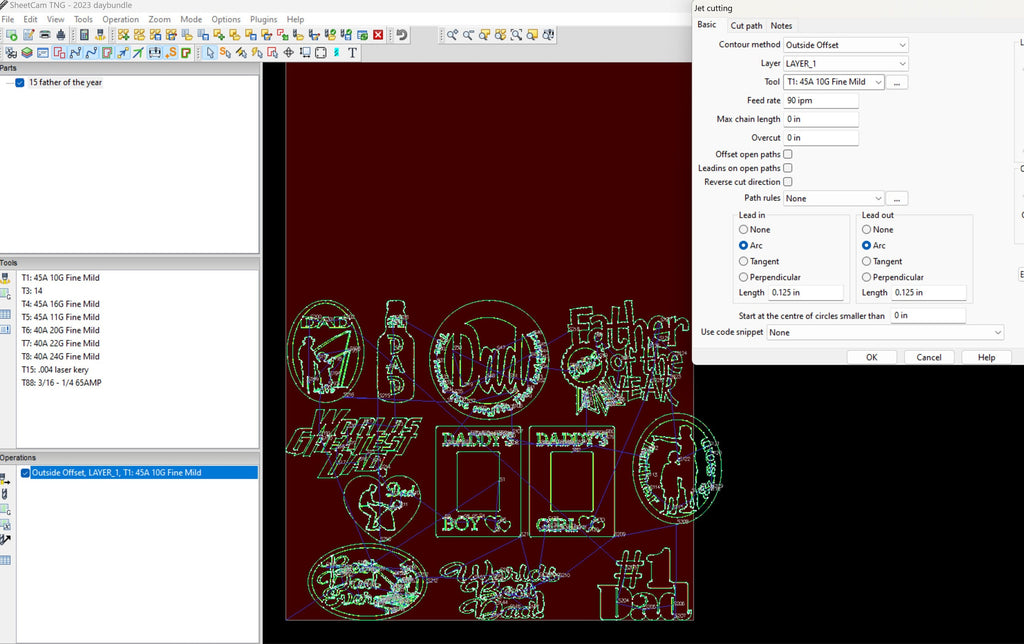Click the notepad with pencil icon
This screenshot has height=644, width=1024.
point(29,35)
